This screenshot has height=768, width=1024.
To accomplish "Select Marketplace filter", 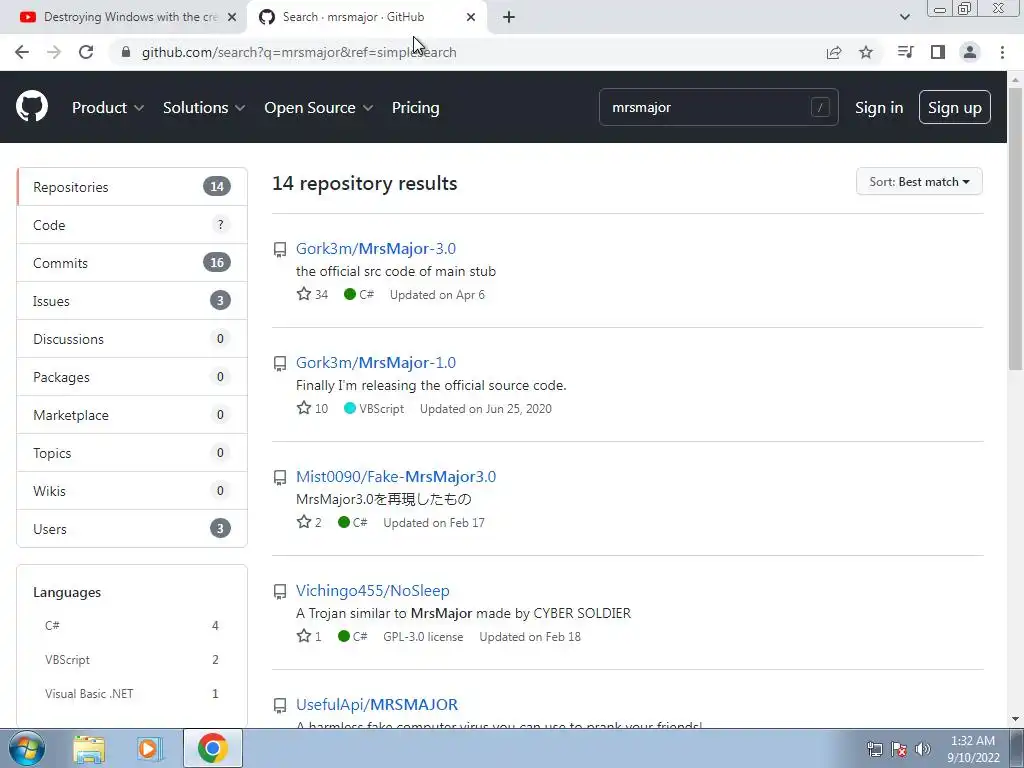I will point(132,415).
